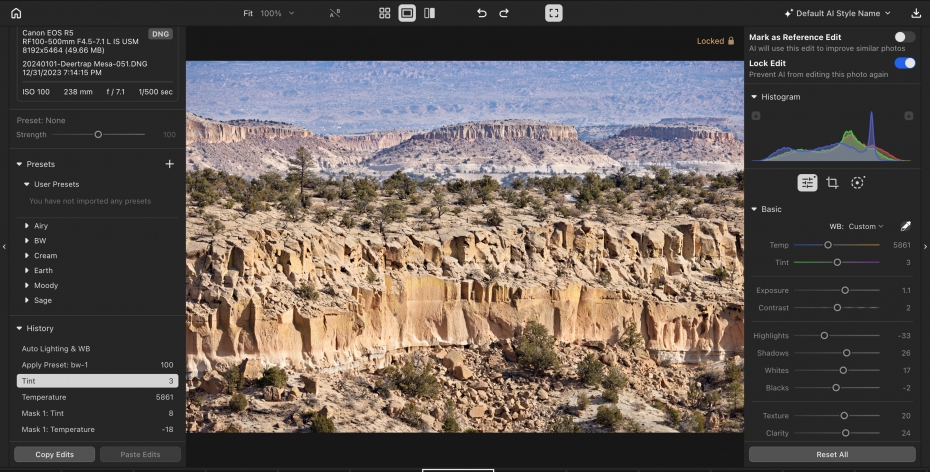The height and width of the screenshot is (472, 930).
Task: Select Mask 1: Temperature history step
Action: point(97,429)
